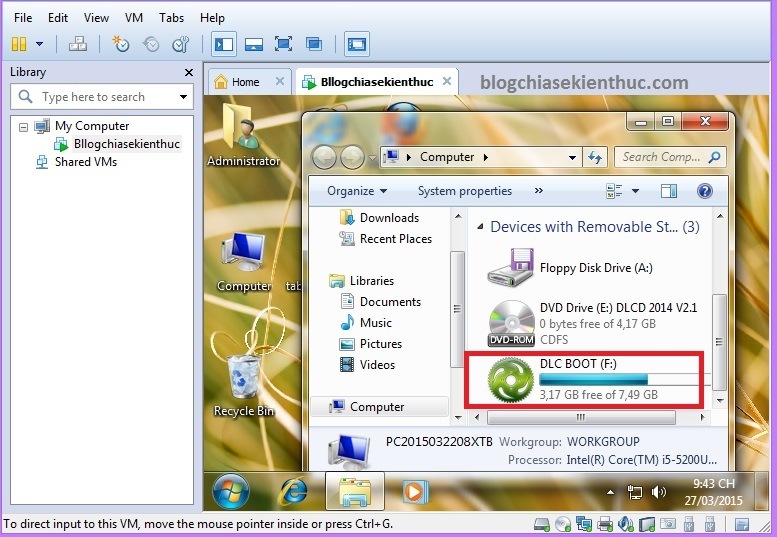The image size is (777, 537).
Task: Revert the VM to snapshot
Action: (x=151, y=44)
